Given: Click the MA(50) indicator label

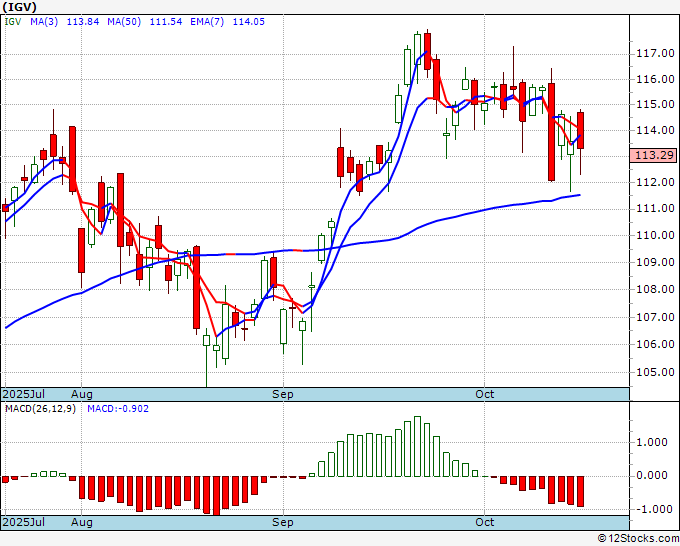Looking at the screenshot, I should click(x=124, y=22).
